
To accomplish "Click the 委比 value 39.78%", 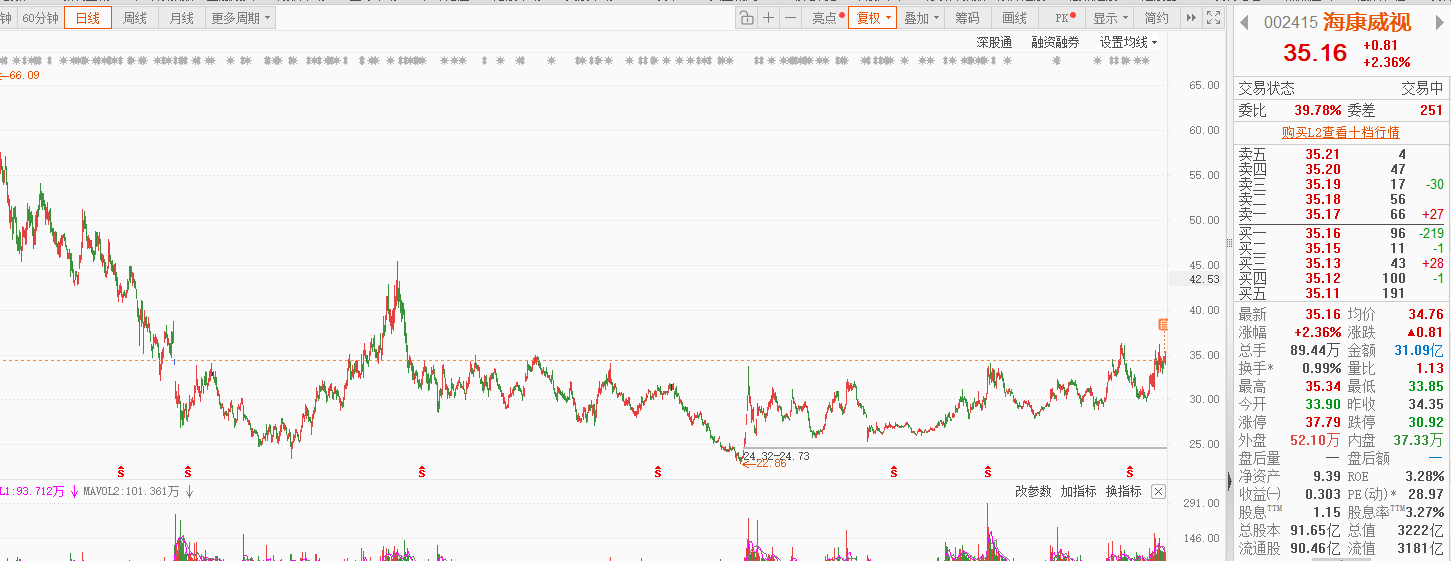I will tap(1317, 110).
